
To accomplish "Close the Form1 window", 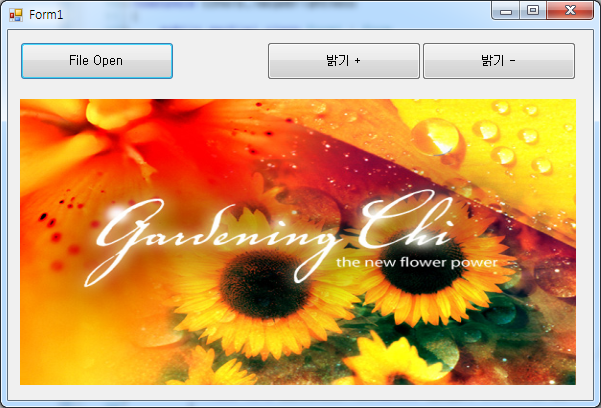I will (570, 10).
